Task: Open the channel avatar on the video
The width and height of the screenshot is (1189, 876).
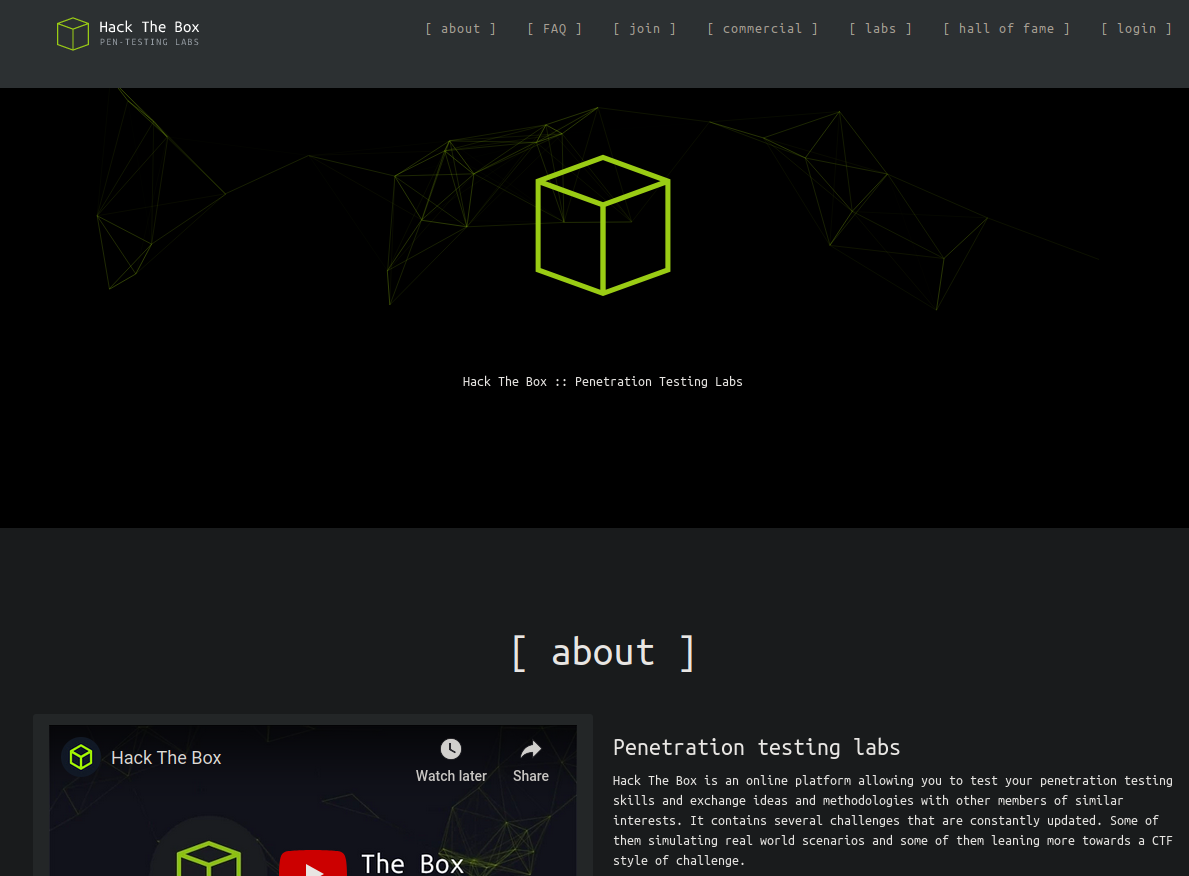Action: pos(81,757)
